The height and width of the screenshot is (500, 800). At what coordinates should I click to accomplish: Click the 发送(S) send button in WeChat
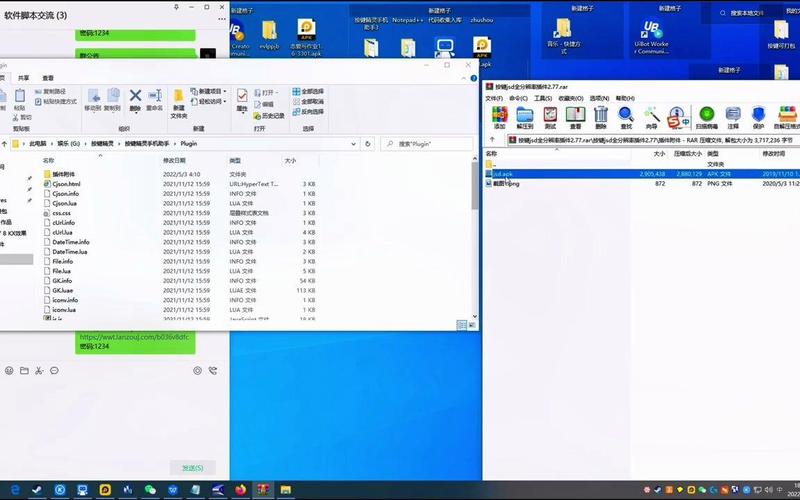192,467
